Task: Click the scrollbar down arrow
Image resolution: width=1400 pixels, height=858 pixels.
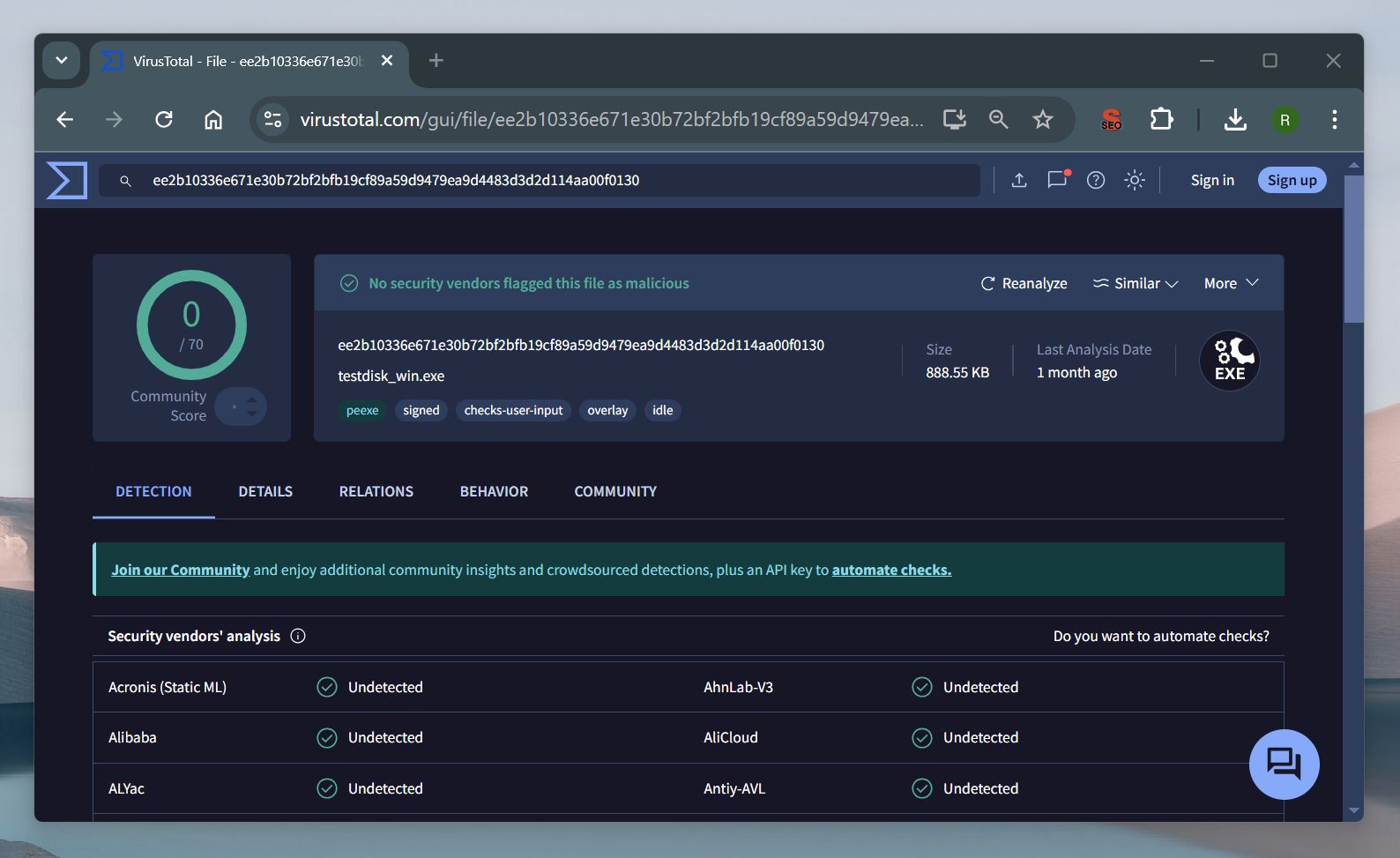Action: click(x=1354, y=810)
